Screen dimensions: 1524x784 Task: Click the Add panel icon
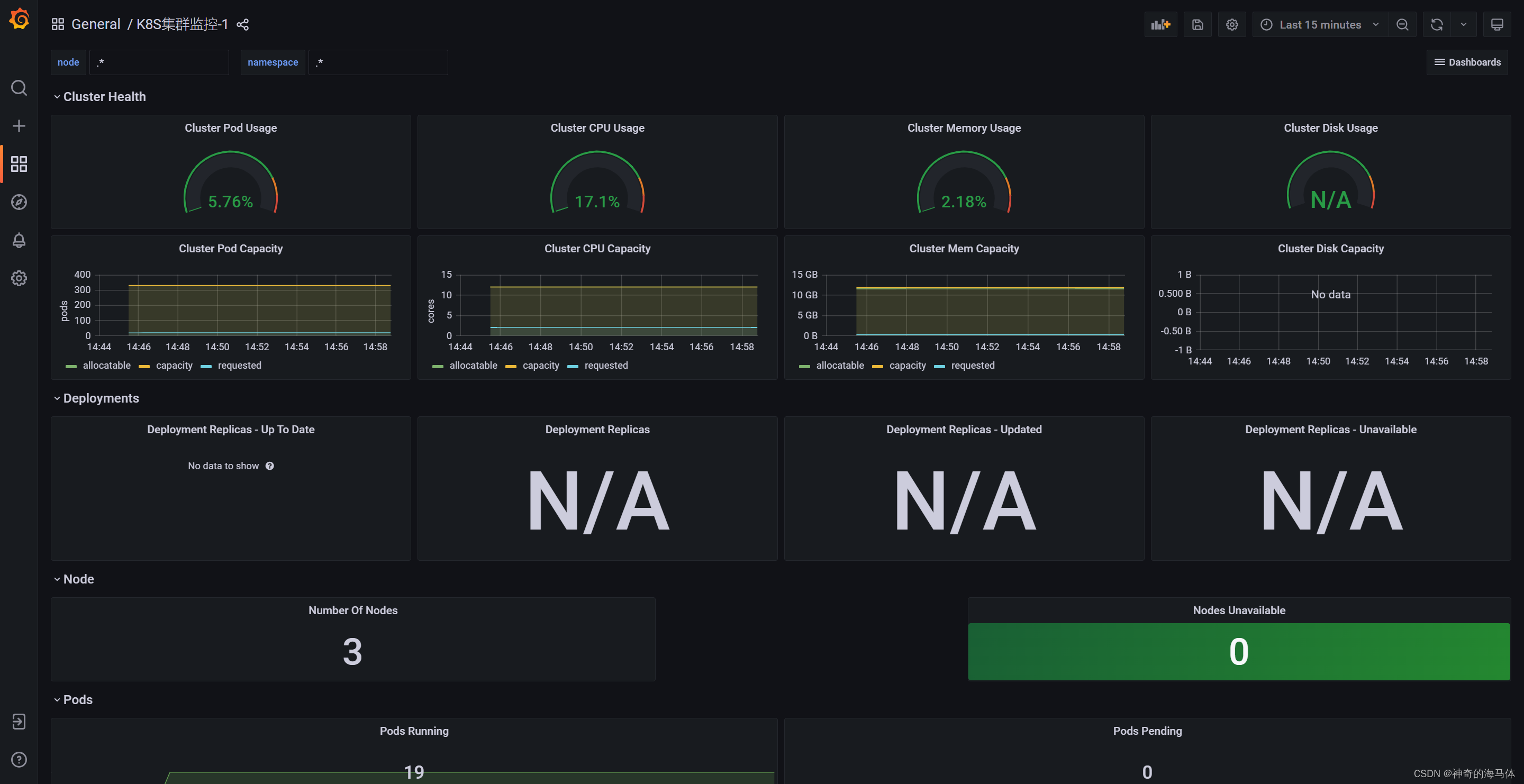tap(1160, 24)
